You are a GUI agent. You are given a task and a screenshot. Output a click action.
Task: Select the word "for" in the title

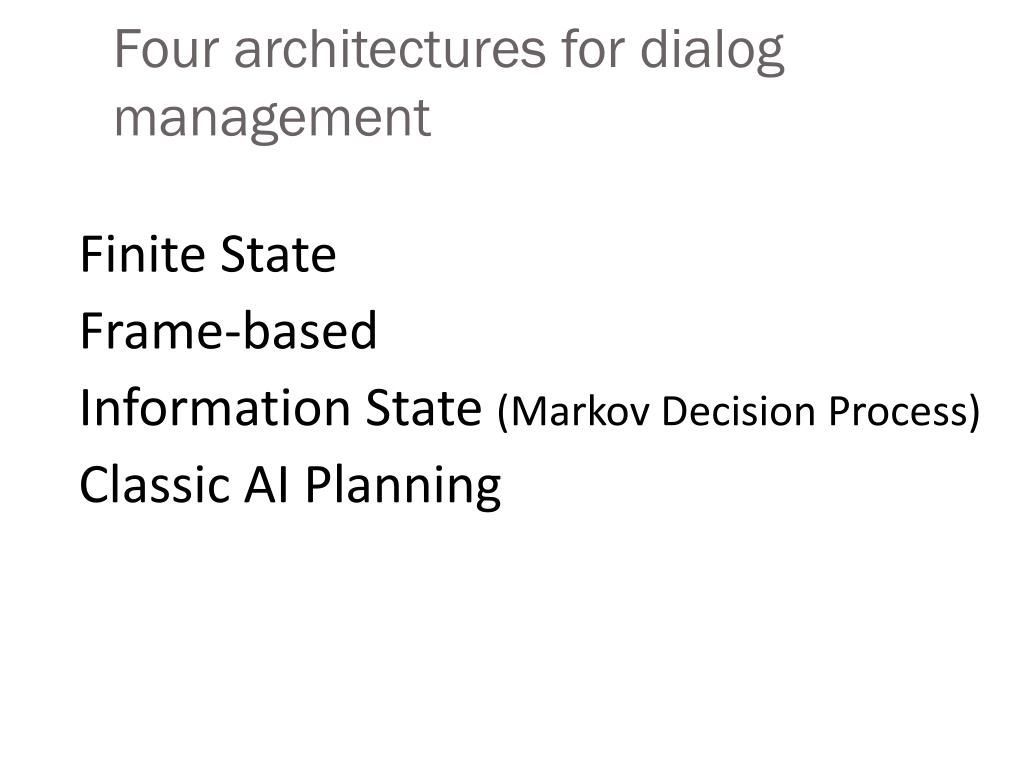[x=593, y=48]
